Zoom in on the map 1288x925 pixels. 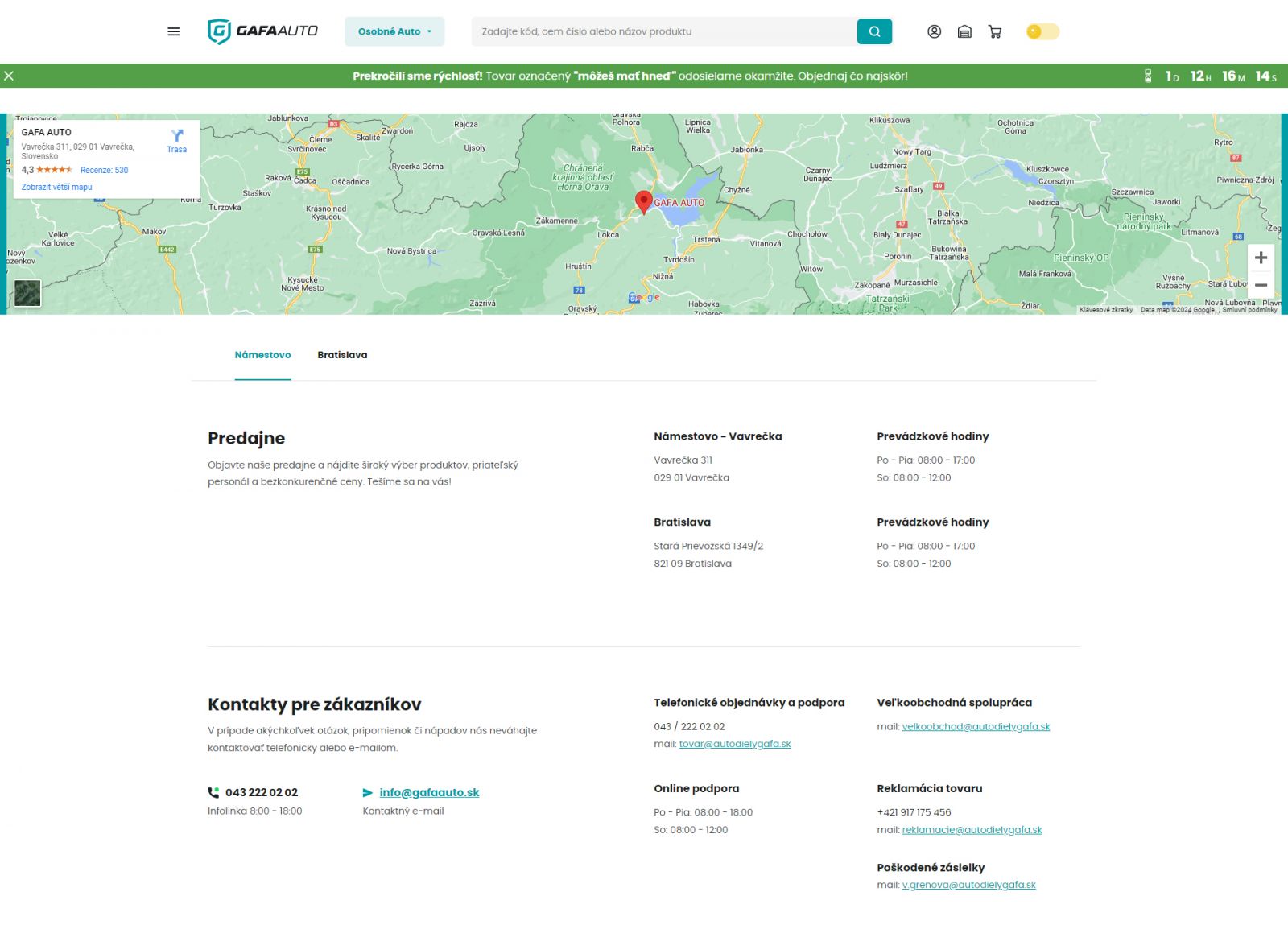[x=1261, y=258]
